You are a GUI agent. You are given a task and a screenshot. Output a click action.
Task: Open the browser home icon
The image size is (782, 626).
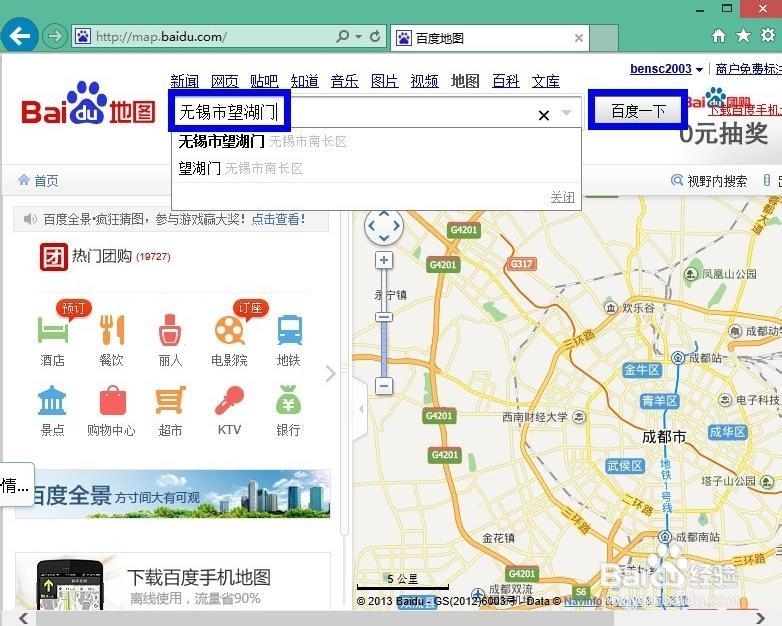point(719,35)
